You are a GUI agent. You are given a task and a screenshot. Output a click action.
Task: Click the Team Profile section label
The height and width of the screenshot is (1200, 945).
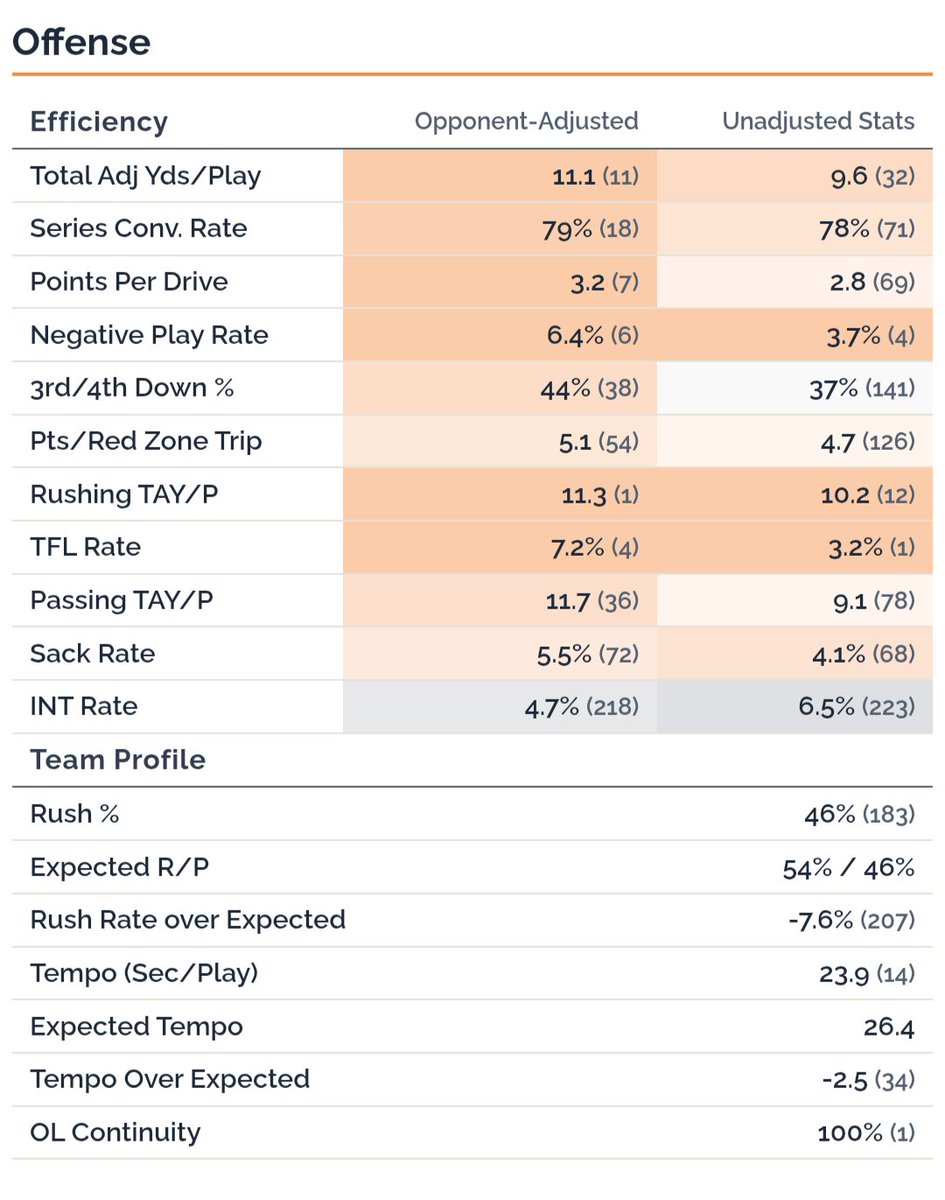point(118,760)
